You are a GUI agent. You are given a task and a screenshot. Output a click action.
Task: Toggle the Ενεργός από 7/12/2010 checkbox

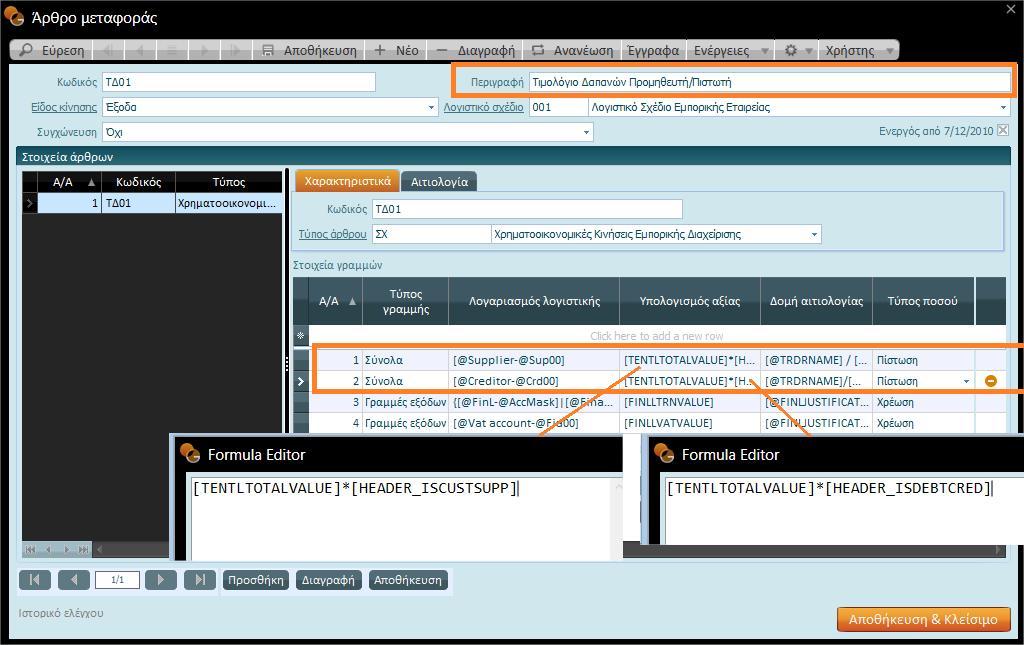pyautogui.click(x=1003, y=131)
